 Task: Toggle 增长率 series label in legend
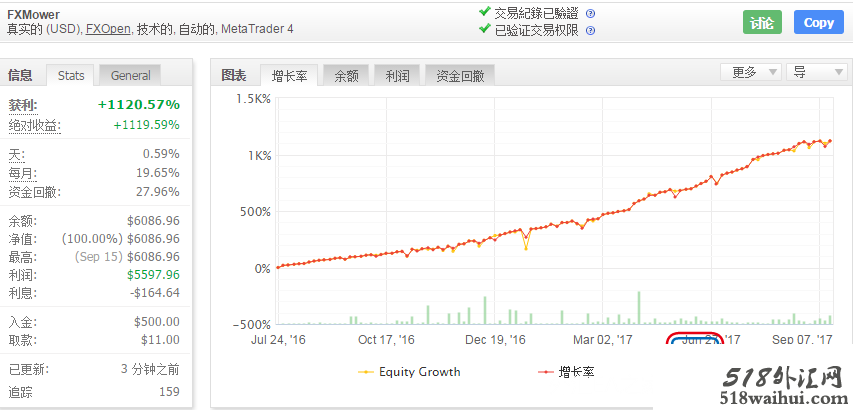578,372
